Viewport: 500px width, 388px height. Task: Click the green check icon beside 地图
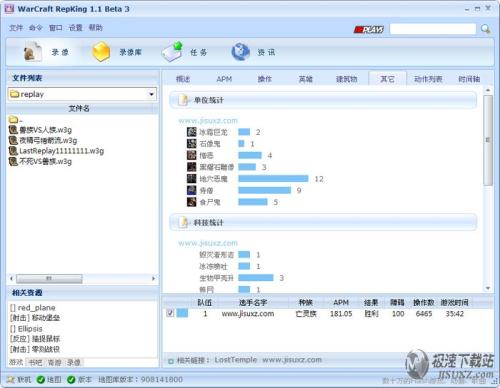coord(41,379)
